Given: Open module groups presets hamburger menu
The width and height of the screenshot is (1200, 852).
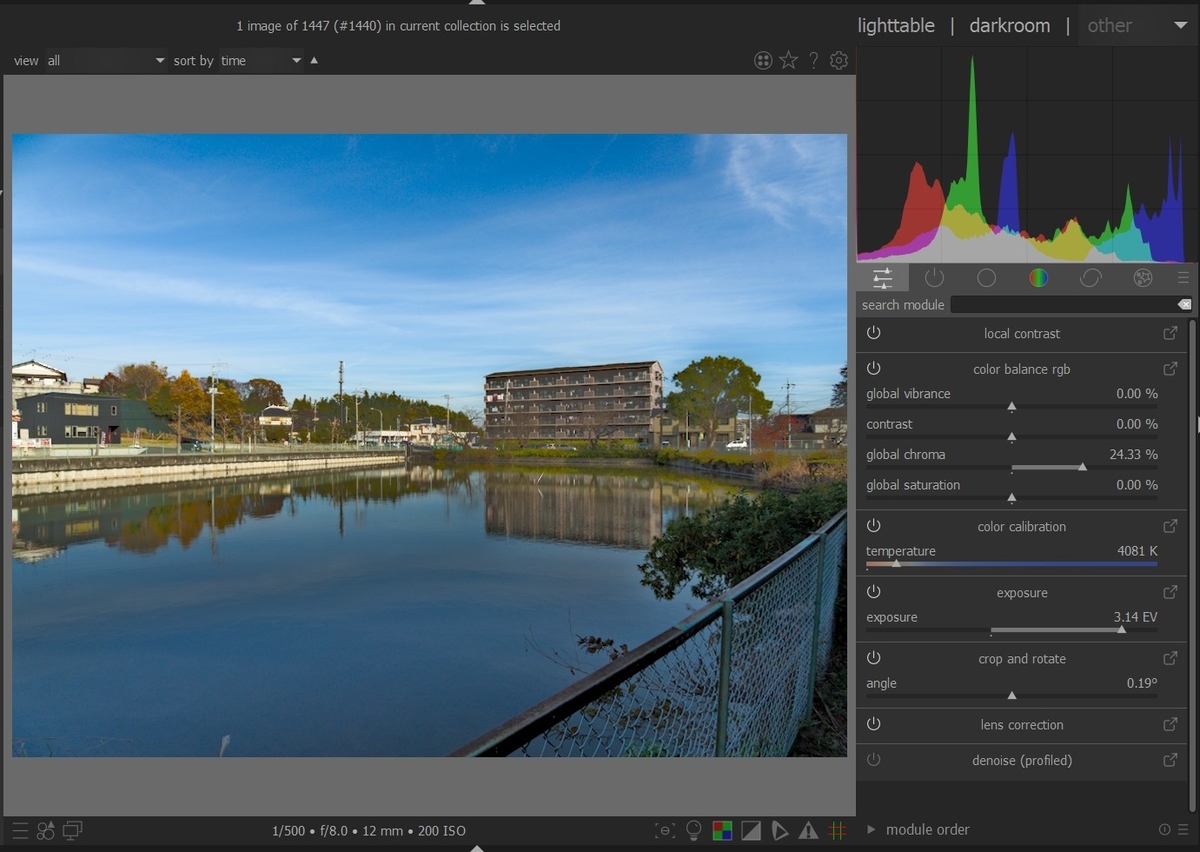Looking at the screenshot, I should point(1183,278).
